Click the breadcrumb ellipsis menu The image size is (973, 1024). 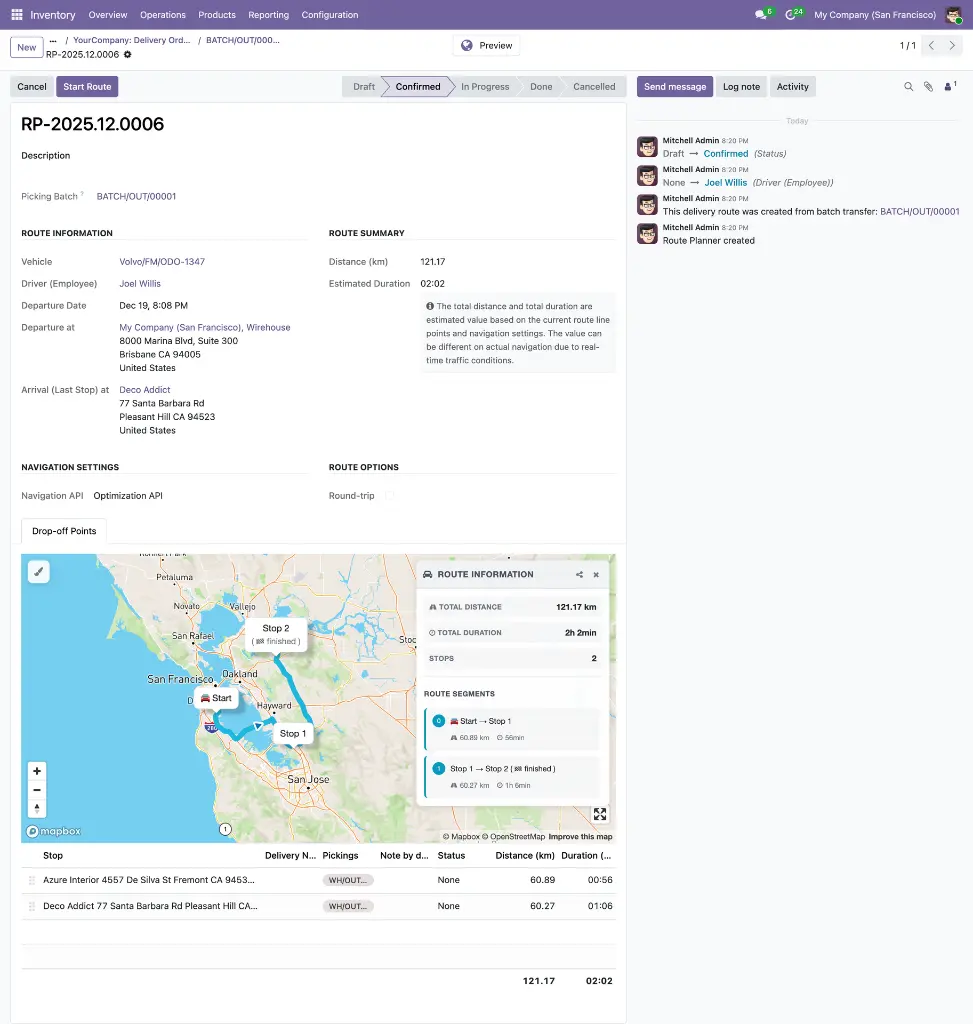pos(53,40)
